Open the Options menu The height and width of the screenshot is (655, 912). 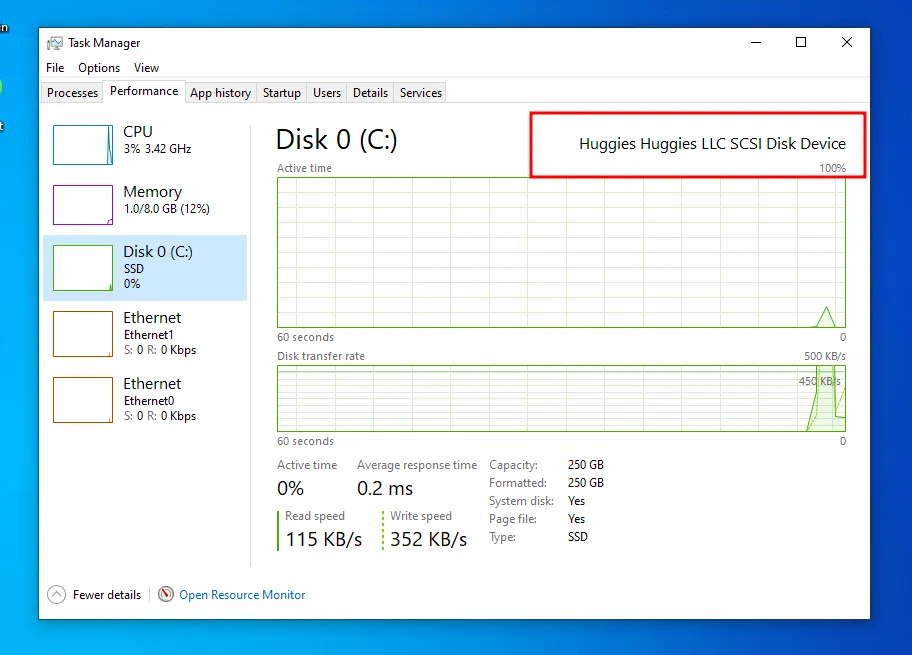pyautogui.click(x=99, y=68)
